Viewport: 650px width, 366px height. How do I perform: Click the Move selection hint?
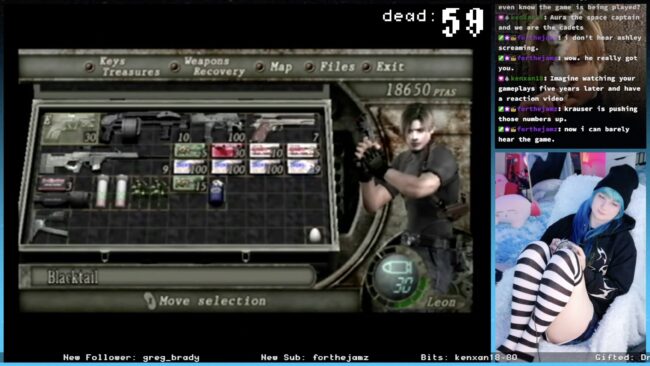205,301
